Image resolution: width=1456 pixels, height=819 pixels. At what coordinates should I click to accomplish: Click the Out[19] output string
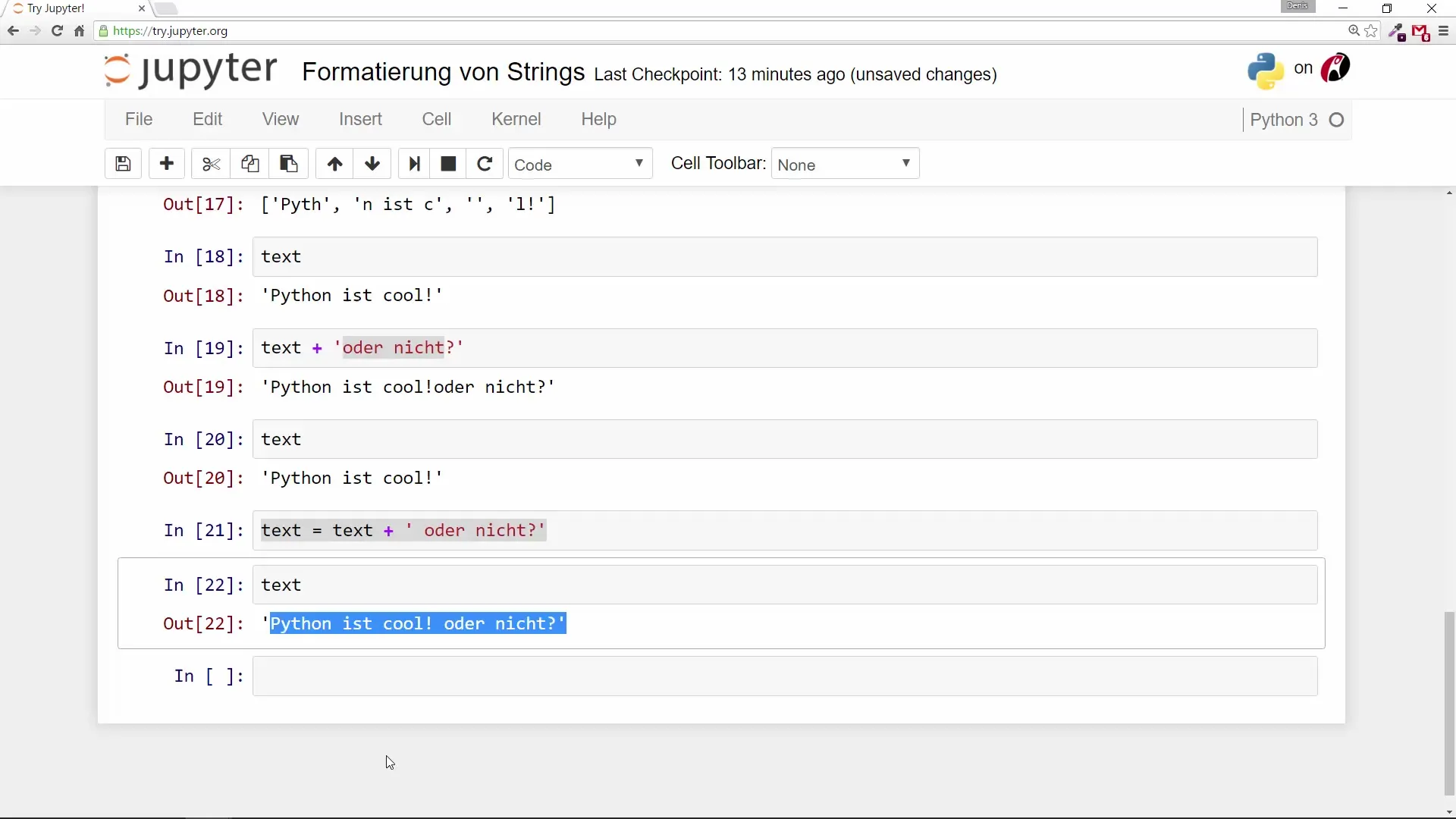click(x=408, y=388)
